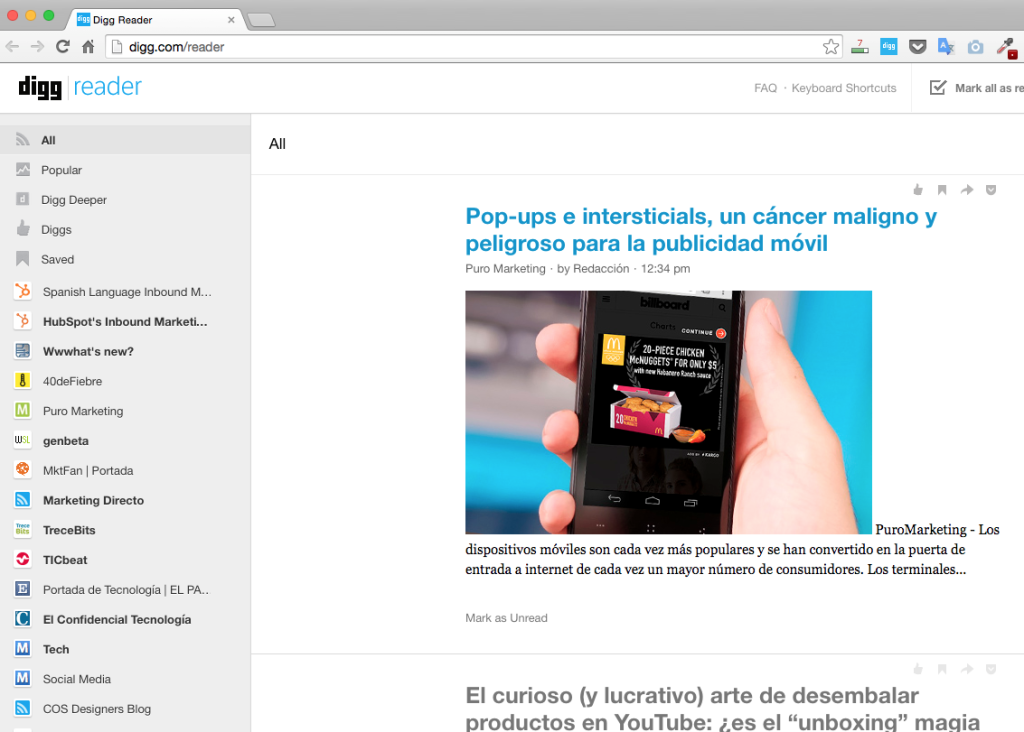Click the Puro Marketing source under the headline
1024x732 pixels.
[505, 268]
